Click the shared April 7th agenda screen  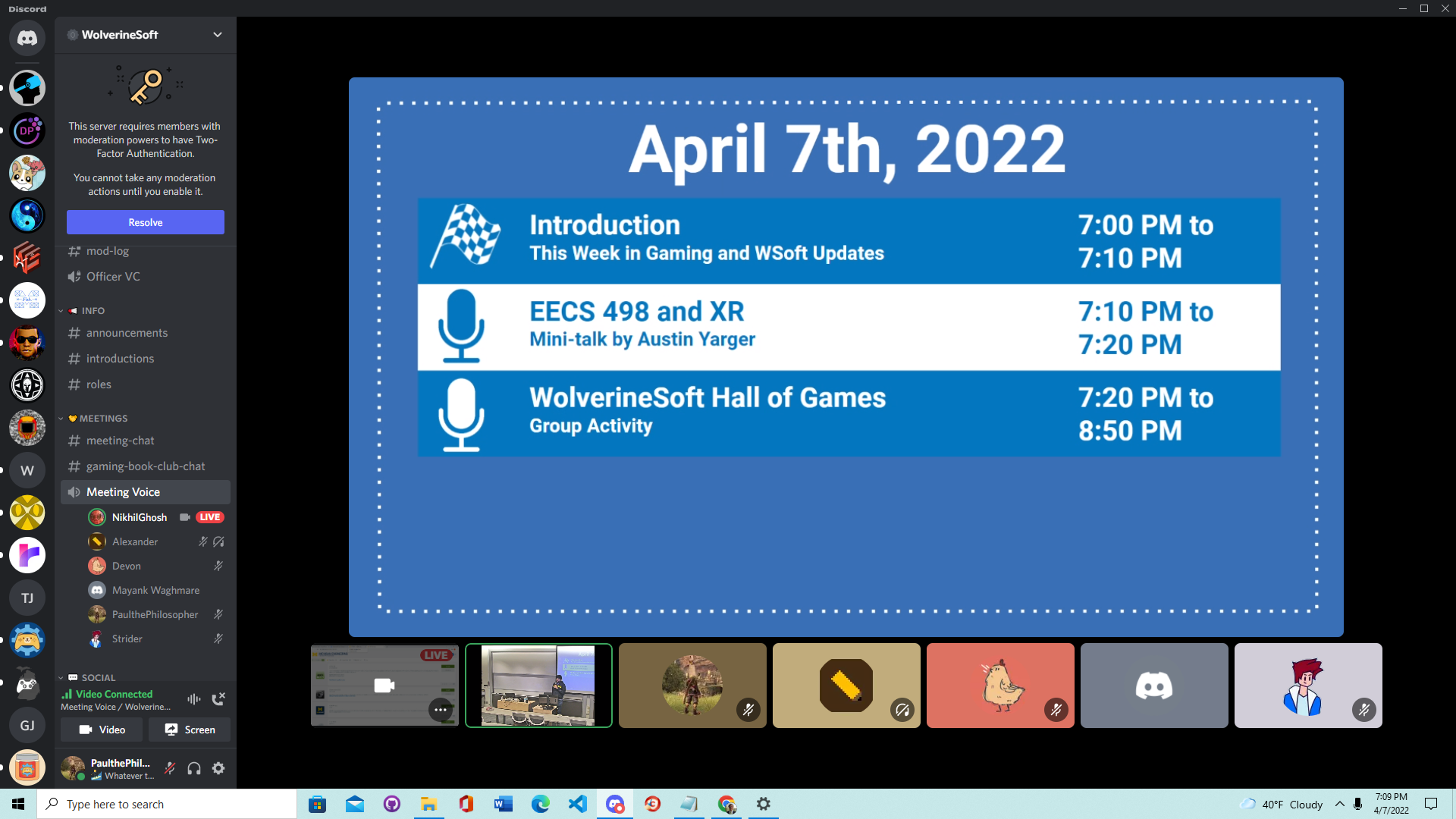pyautogui.click(x=846, y=356)
